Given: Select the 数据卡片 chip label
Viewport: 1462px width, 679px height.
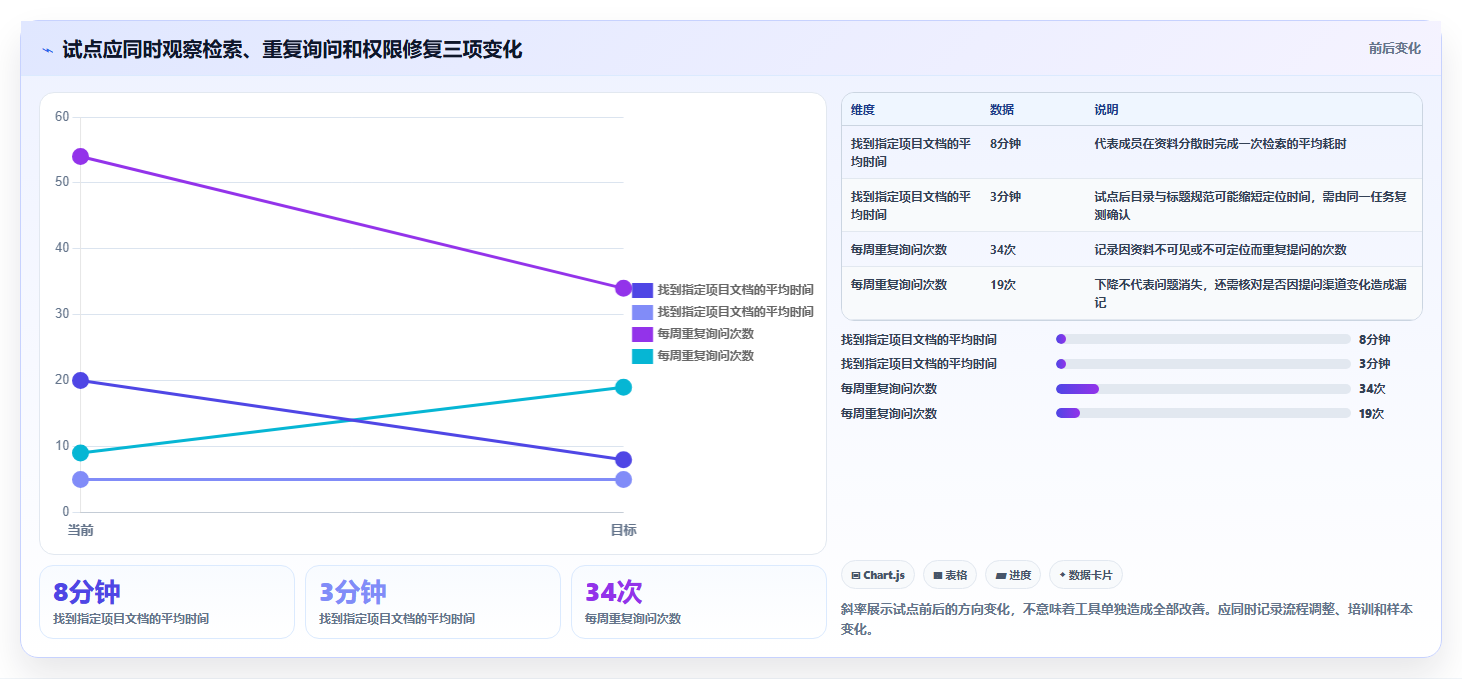Looking at the screenshot, I should tap(1092, 575).
